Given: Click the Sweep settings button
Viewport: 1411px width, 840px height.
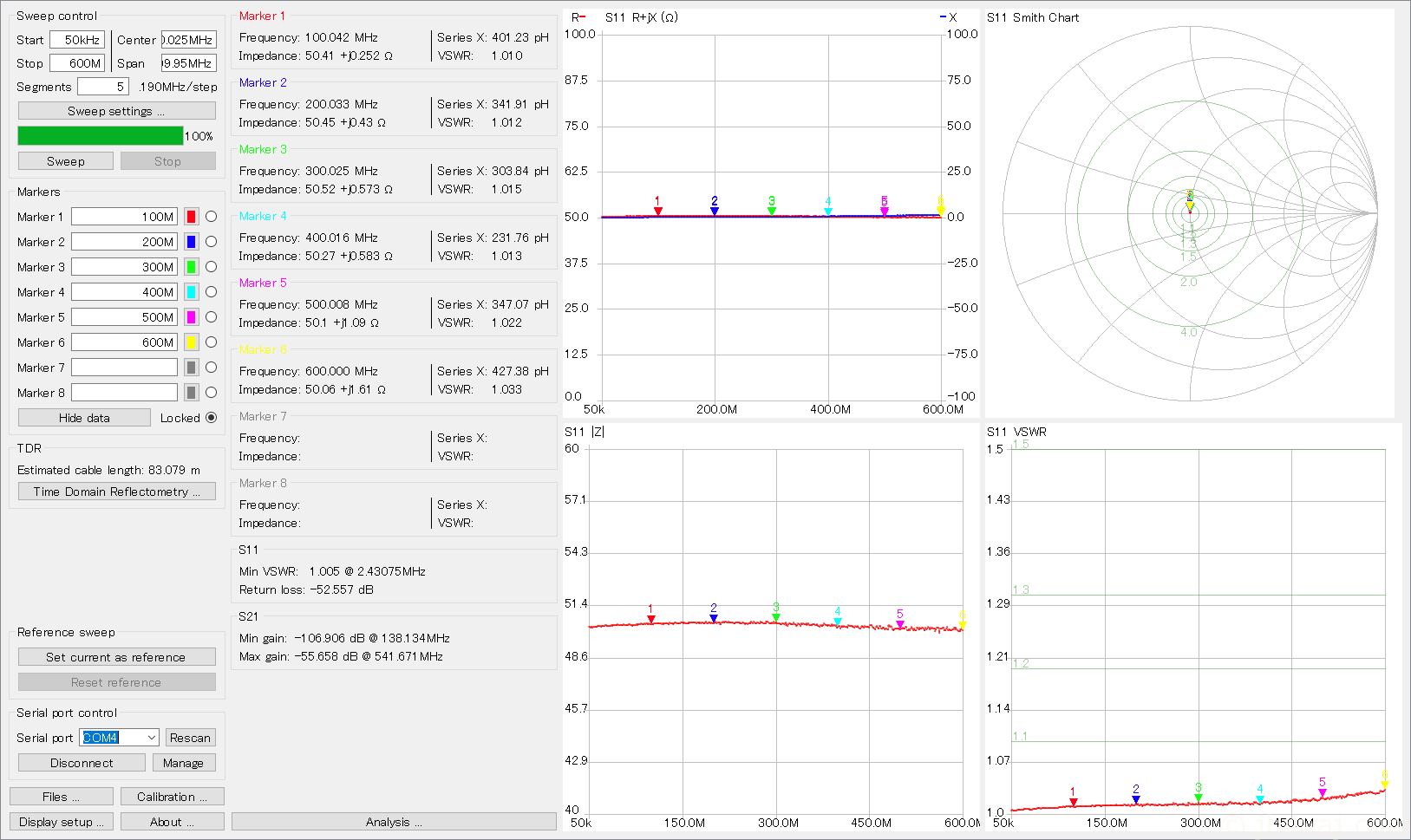Looking at the screenshot, I should pyautogui.click(x=117, y=111).
